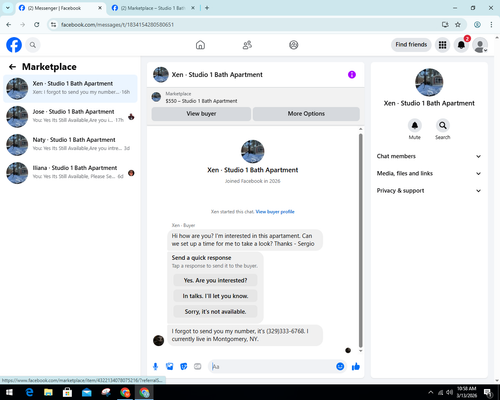Open the notifications bell
The width and height of the screenshot is (500, 400).
461,45
